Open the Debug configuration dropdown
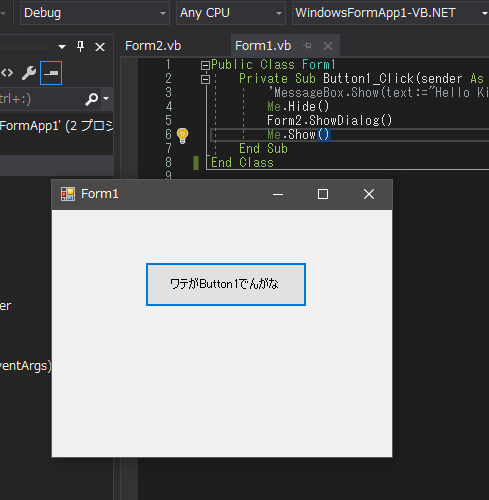 click(x=95, y=13)
